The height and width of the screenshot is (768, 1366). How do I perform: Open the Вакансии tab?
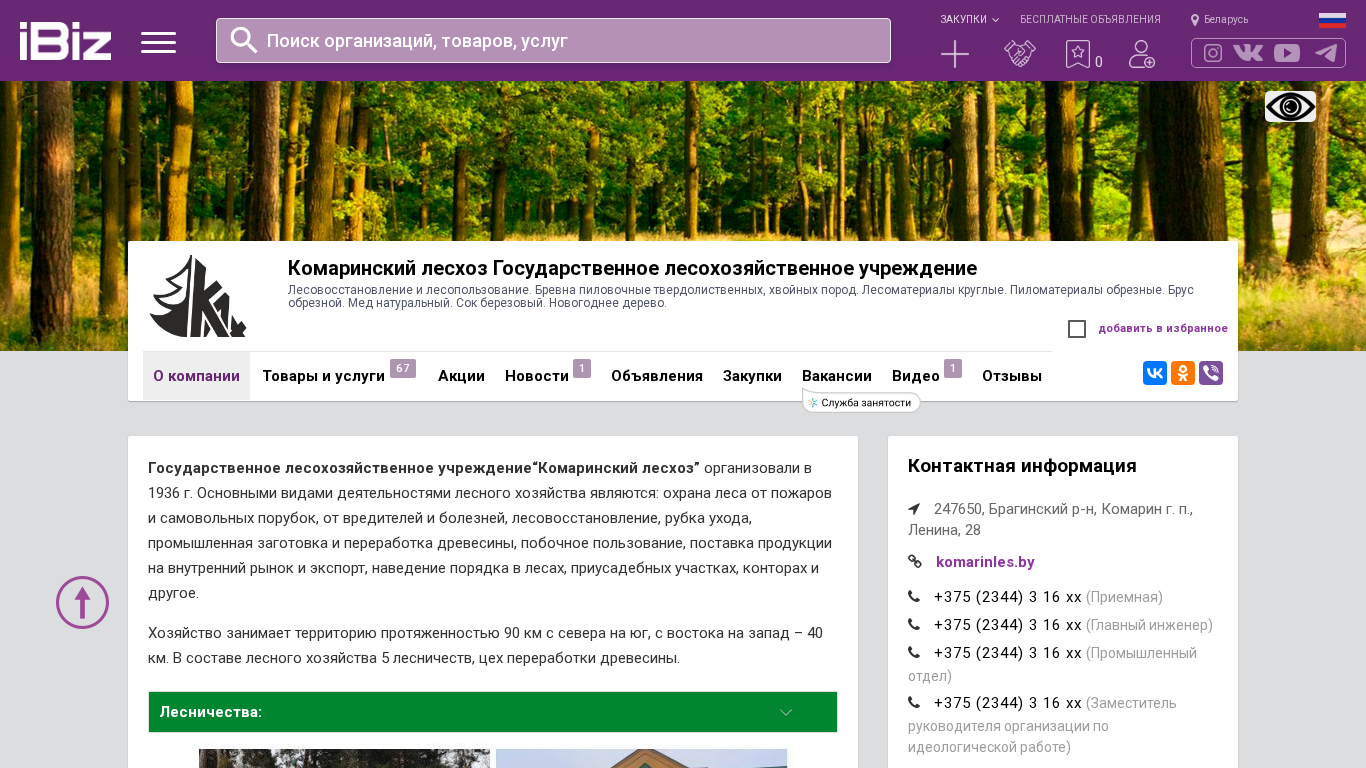pyautogui.click(x=837, y=376)
